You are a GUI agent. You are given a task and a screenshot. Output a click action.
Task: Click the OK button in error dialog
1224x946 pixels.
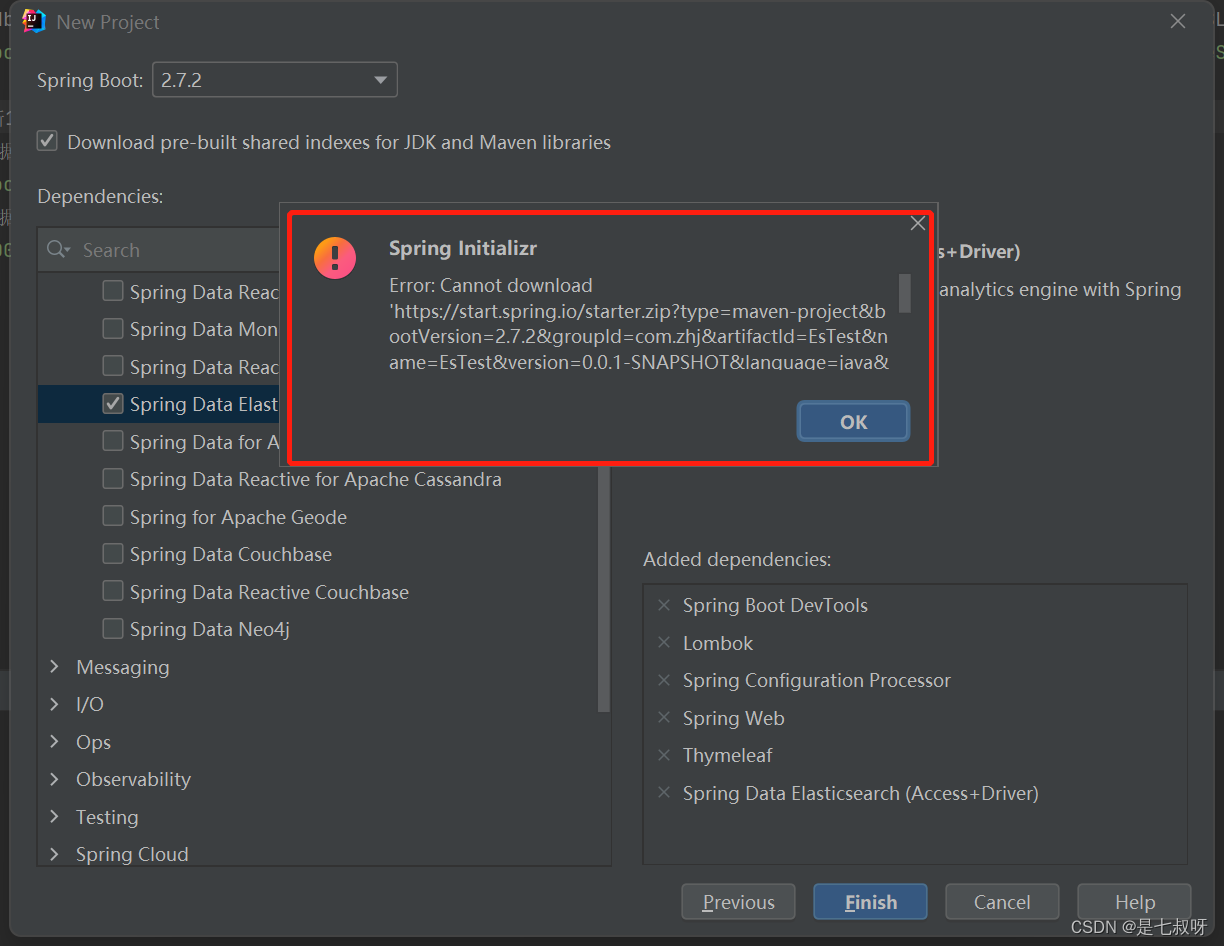tap(853, 422)
